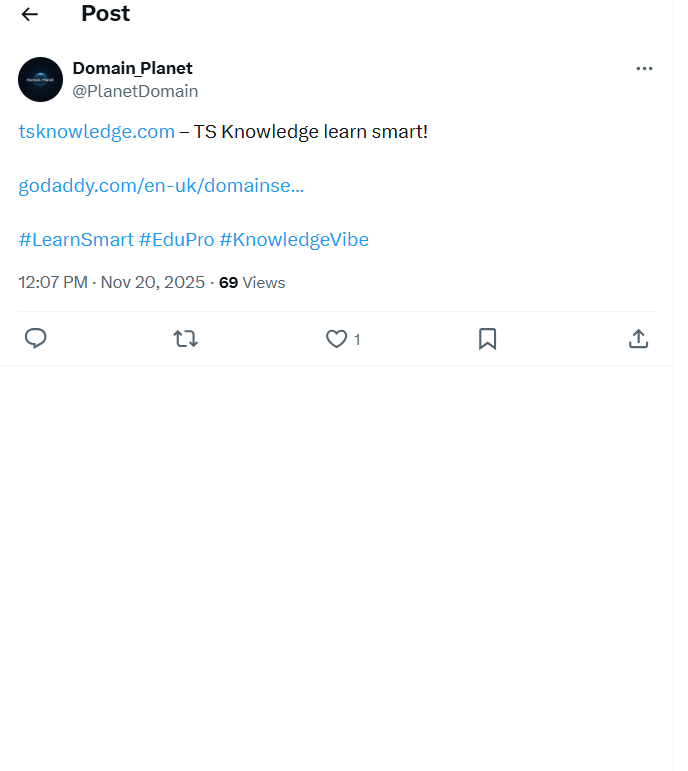Expand the post's more options menu
Image resolution: width=688 pixels, height=771 pixels.
click(644, 68)
